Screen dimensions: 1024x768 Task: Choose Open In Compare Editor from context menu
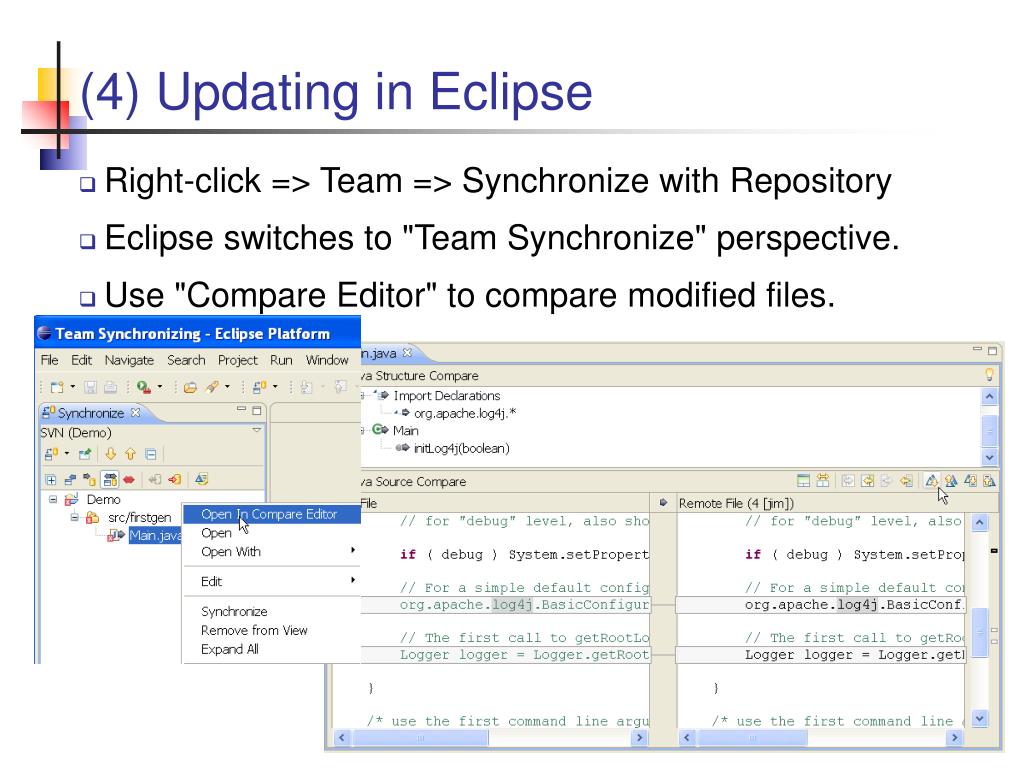(x=272, y=515)
